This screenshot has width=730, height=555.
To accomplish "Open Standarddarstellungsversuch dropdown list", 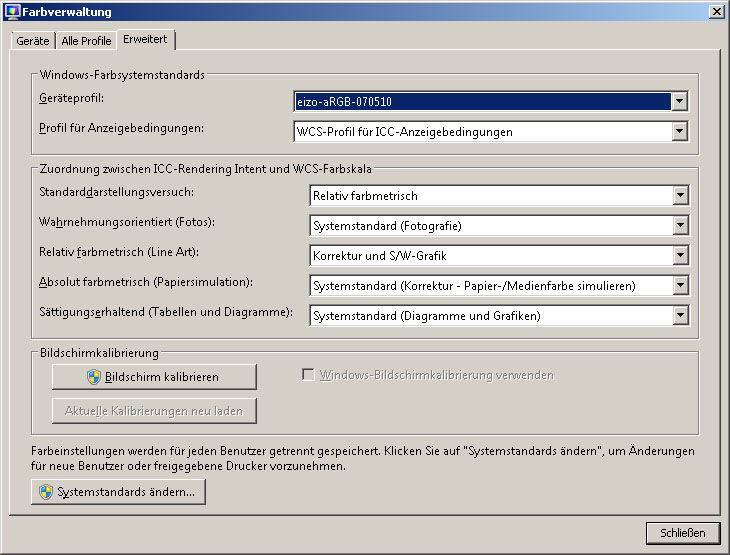I will tap(680, 196).
